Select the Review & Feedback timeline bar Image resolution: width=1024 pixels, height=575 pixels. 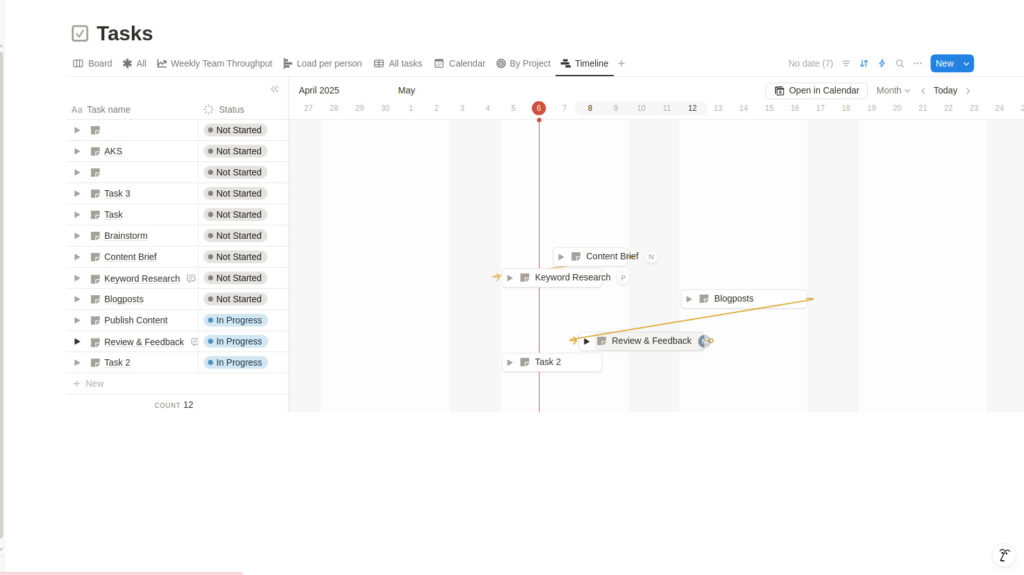tap(643, 341)
